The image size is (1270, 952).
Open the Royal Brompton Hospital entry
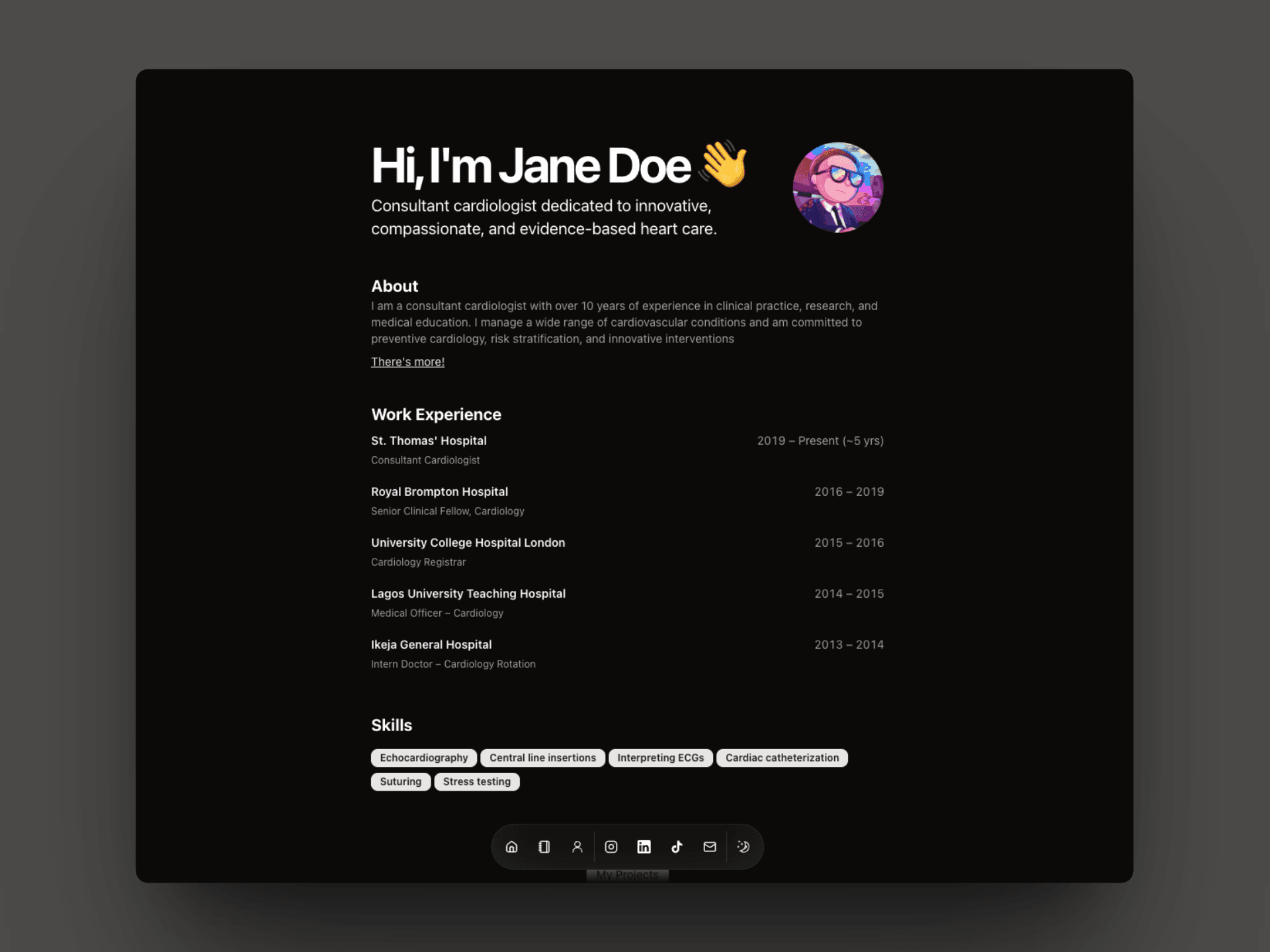[439, 492]
